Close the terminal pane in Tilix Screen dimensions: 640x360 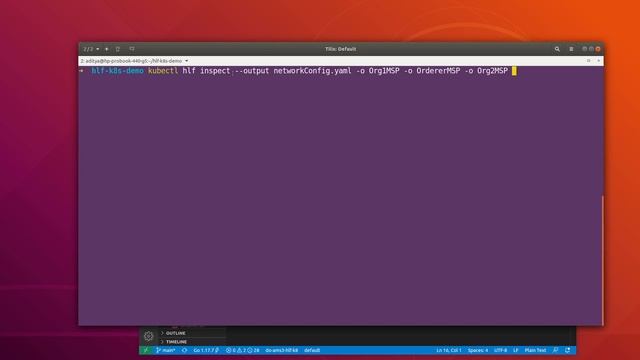click(599, 61)
